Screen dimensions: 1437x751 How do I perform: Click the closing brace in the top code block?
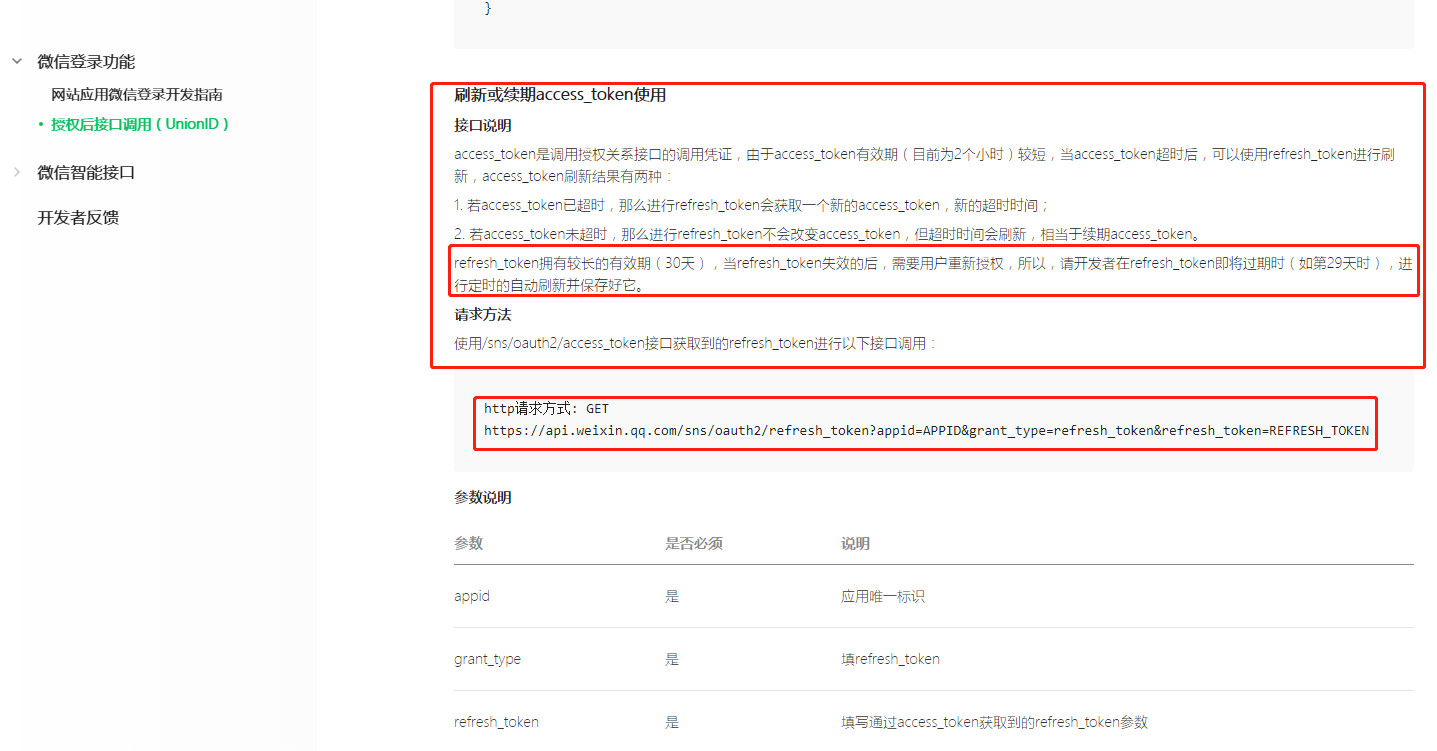pyautogui.click(x=488, y=8)
